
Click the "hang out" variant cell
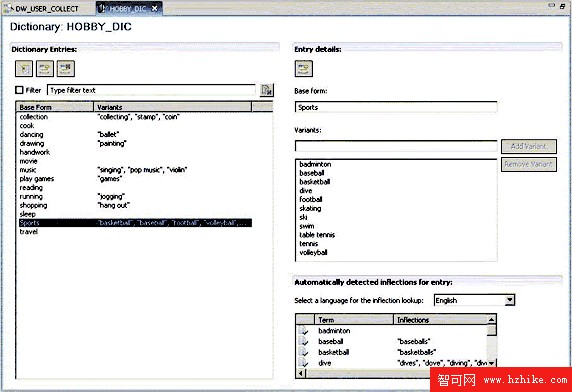pos(113,205)
